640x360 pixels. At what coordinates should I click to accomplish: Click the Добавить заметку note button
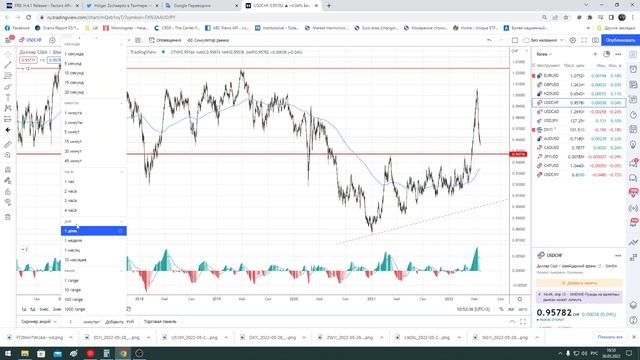(579, 283)
